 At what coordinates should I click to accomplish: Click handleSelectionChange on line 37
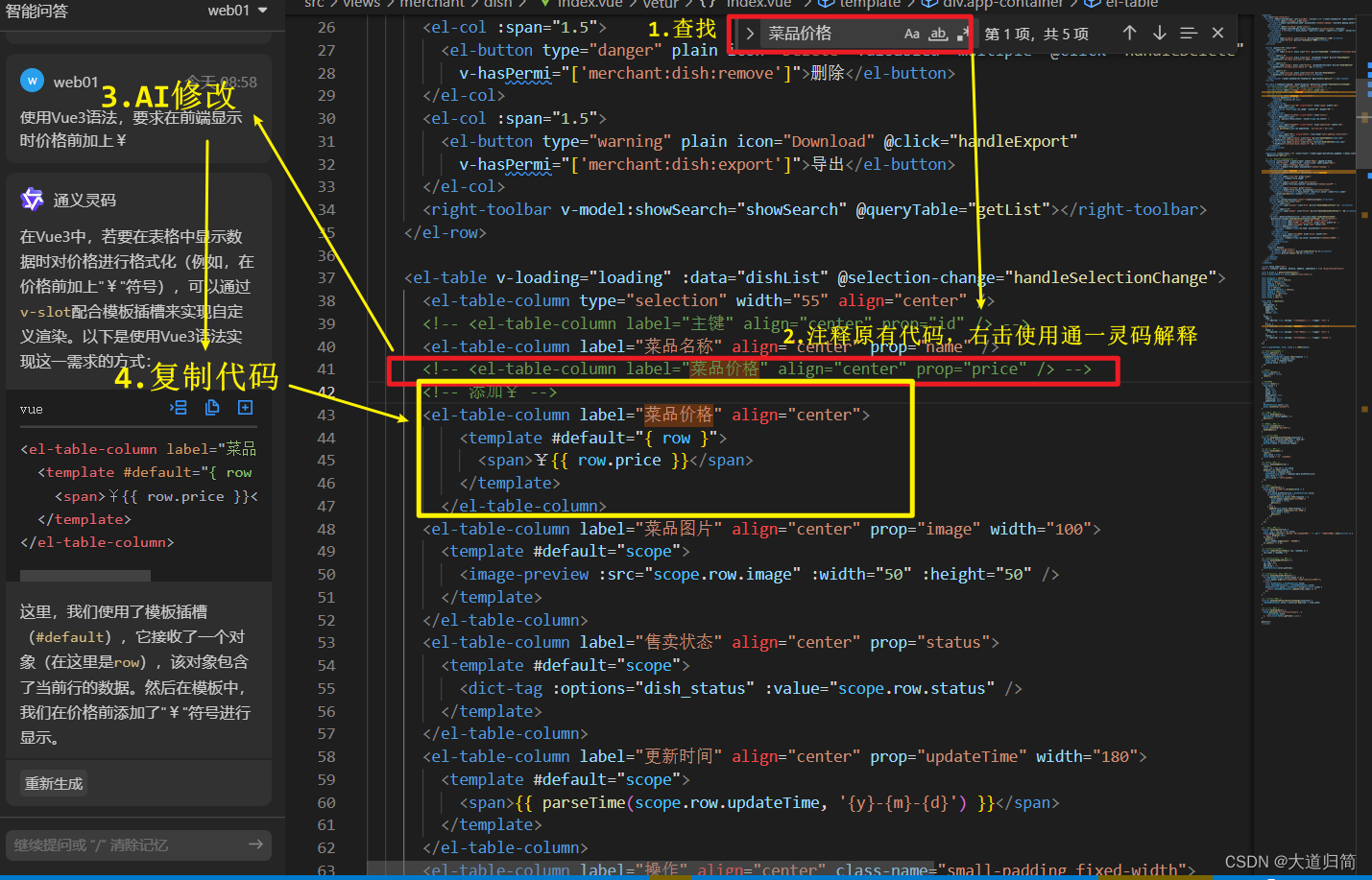click(1111, 277)
